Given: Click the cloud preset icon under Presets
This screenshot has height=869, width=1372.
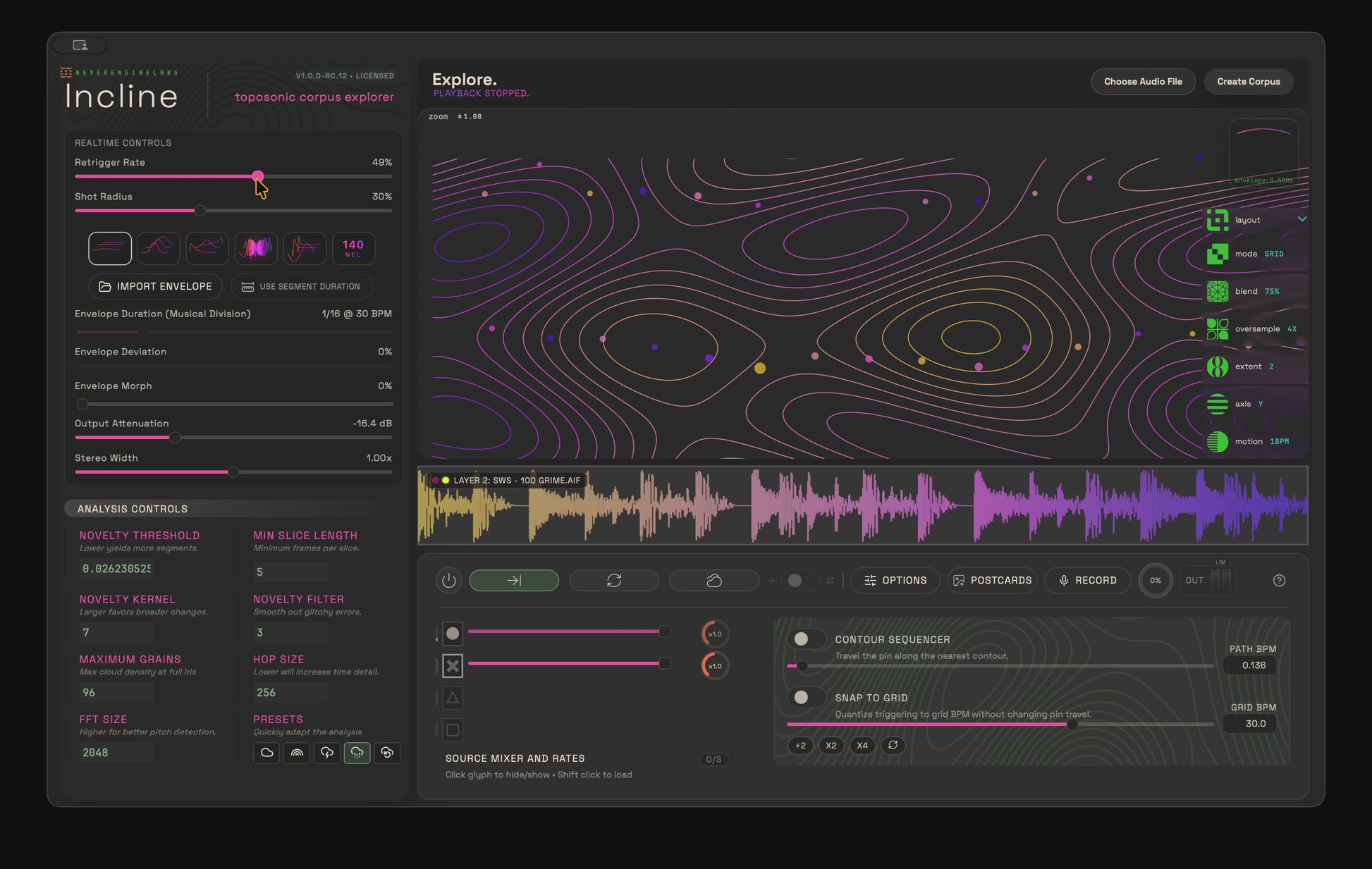Looking at the screenshot, I should click(267, 753).
